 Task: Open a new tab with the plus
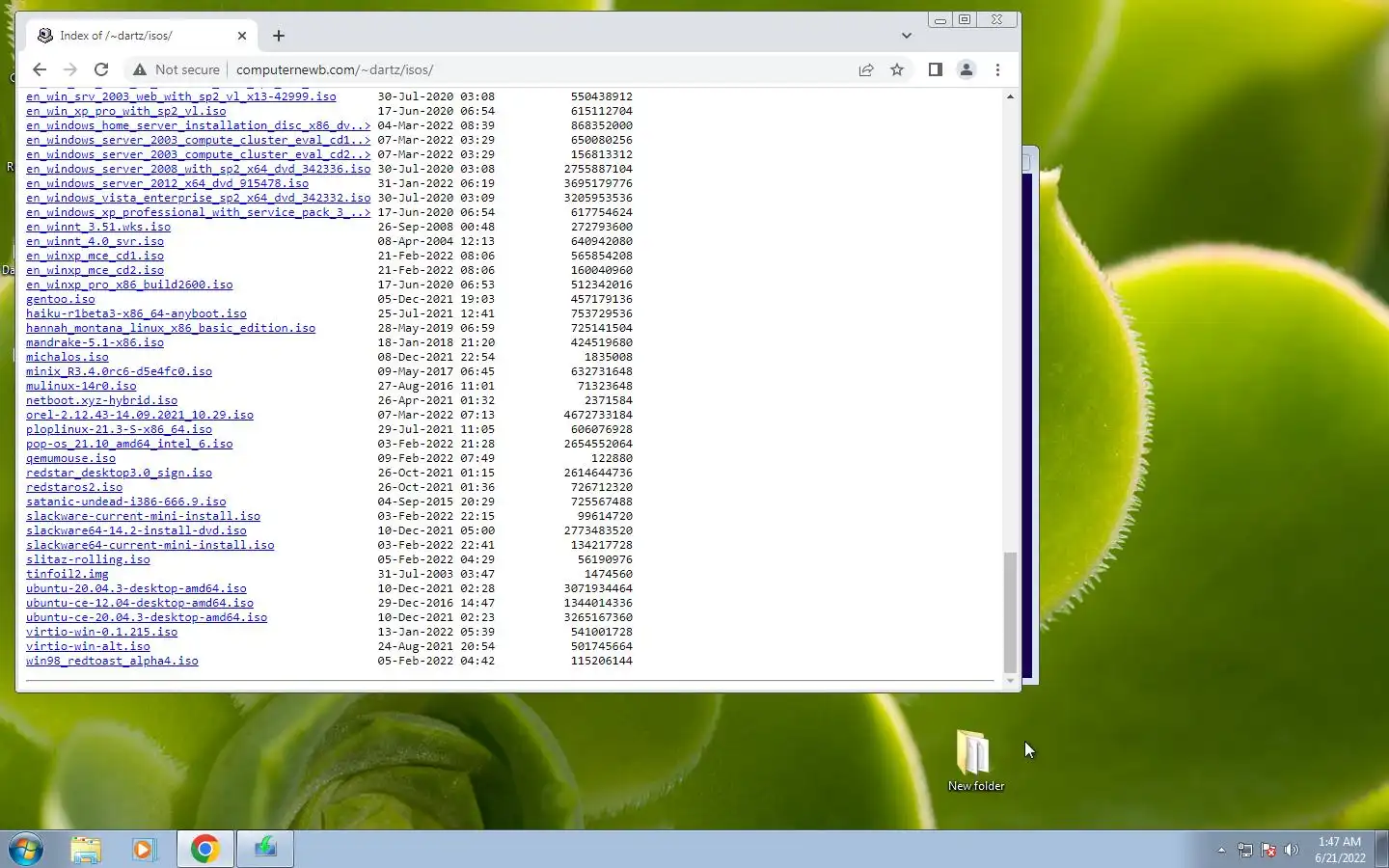click(x=279, y=36)
